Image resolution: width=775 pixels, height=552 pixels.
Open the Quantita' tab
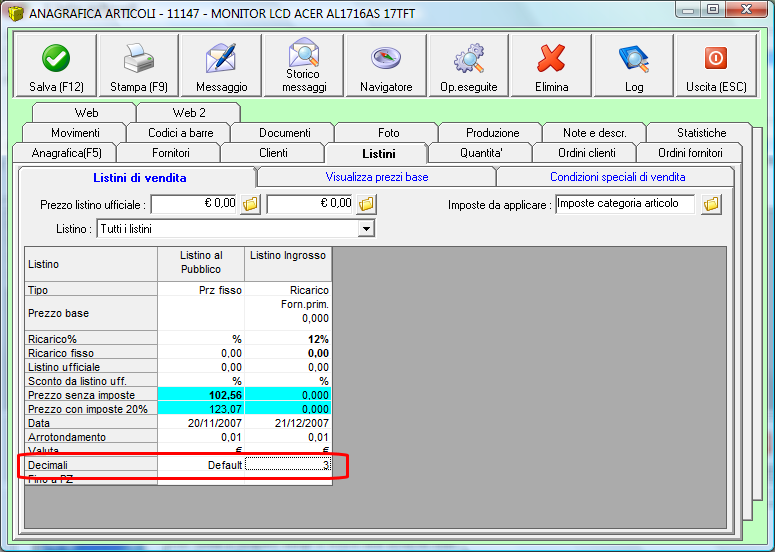pos(481,153)
